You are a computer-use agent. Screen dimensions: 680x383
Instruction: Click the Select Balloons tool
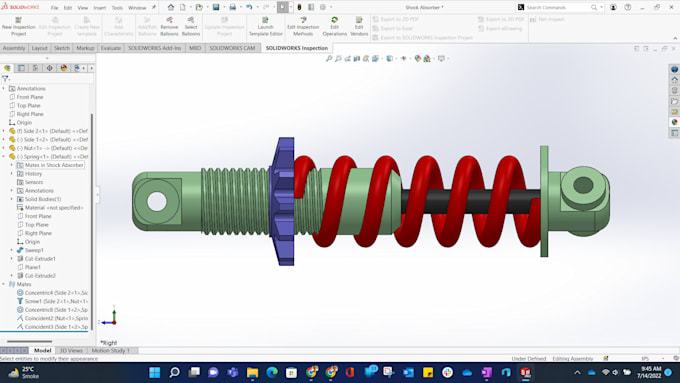click(x=191, y=27)
